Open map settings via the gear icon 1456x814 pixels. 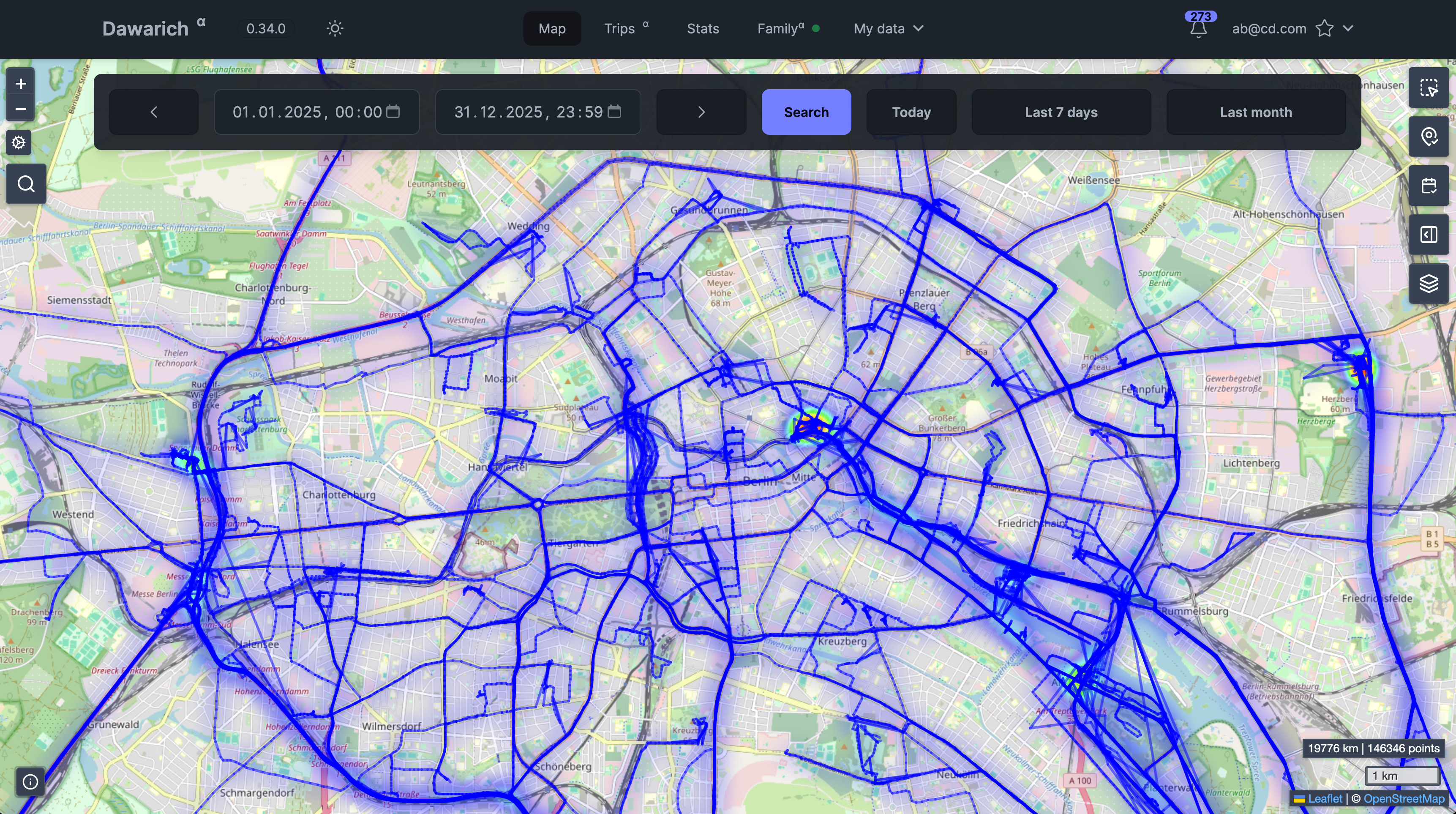[19, 142]
